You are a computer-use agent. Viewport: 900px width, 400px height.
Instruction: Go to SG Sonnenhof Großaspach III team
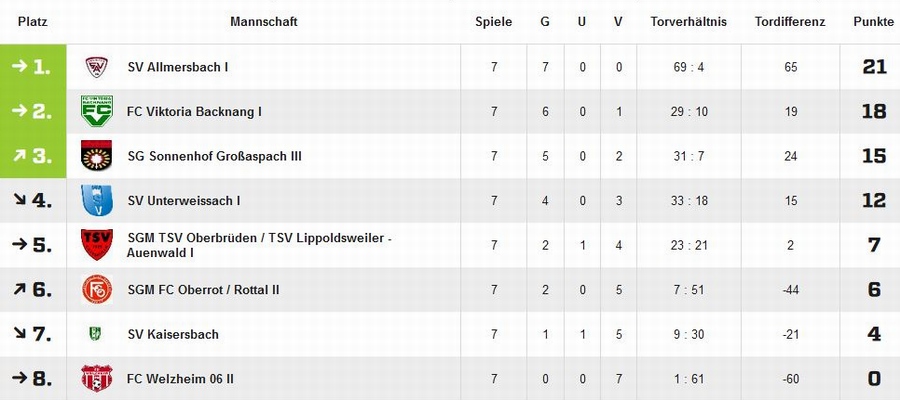(x=215, y=156)
